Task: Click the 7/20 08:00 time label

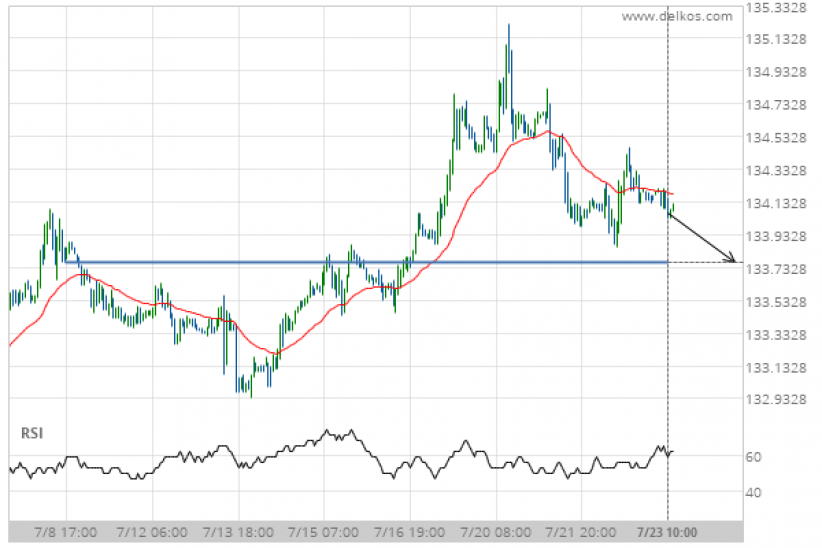Action: (495, 533)
